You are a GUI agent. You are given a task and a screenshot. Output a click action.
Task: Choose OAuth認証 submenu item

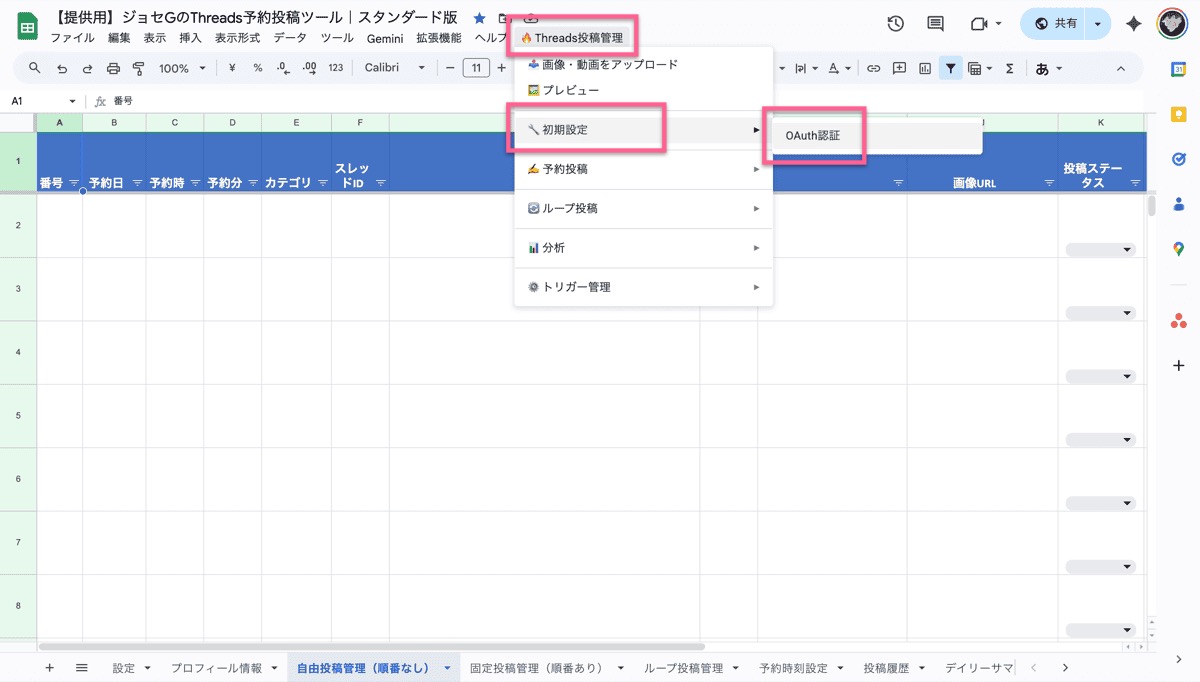[x=876, y=135]
